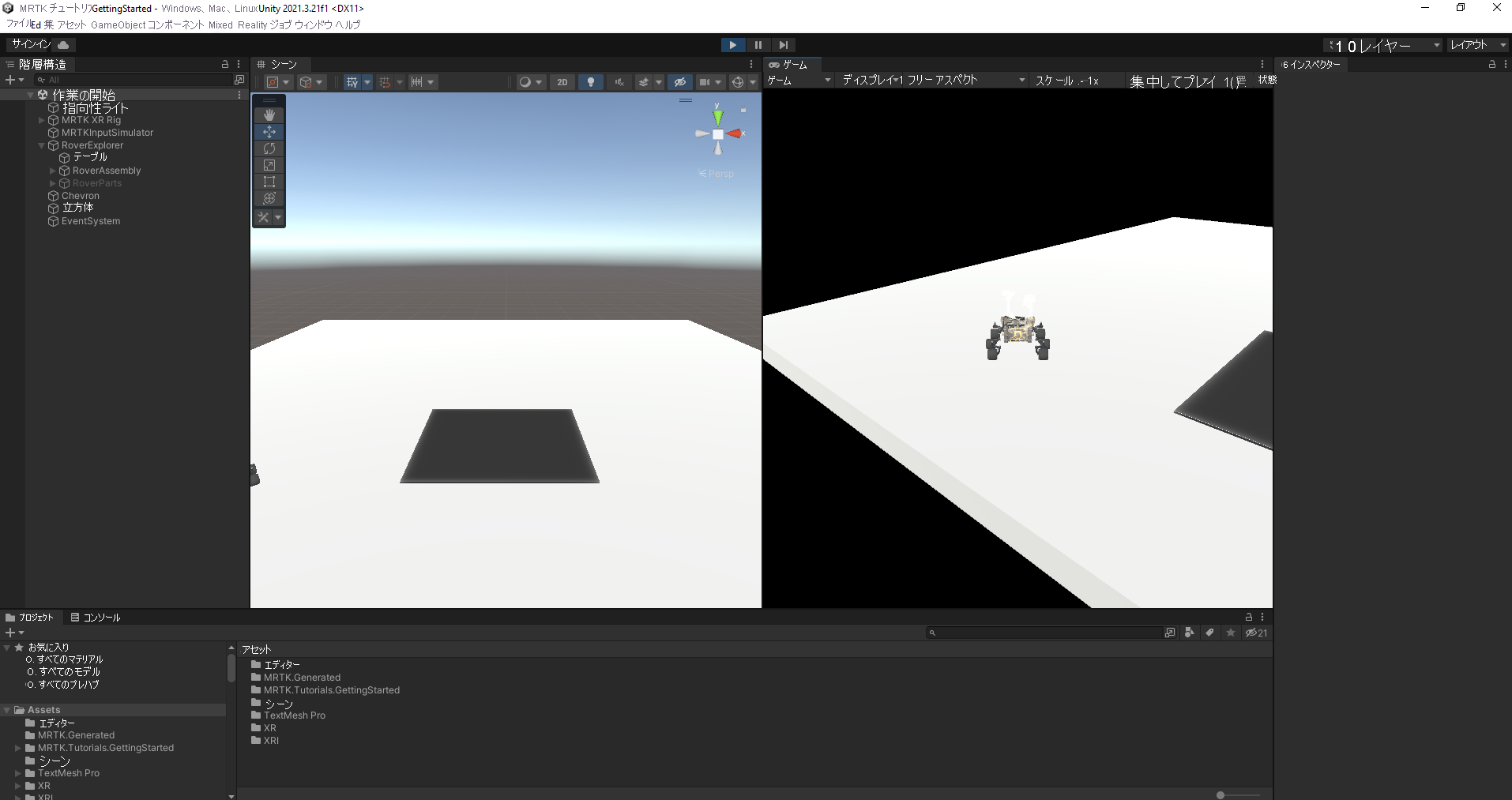
Task: Click the Step forward button
Action: click(783, 45)
